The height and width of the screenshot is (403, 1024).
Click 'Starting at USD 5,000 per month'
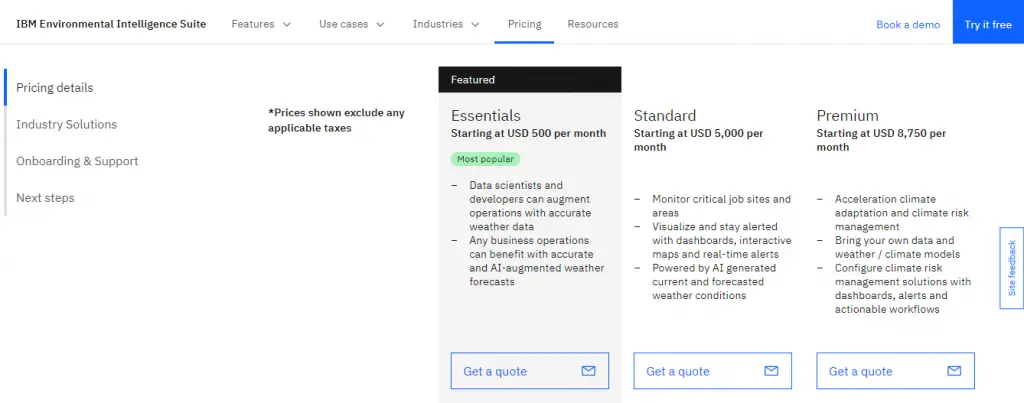point(699,140)
